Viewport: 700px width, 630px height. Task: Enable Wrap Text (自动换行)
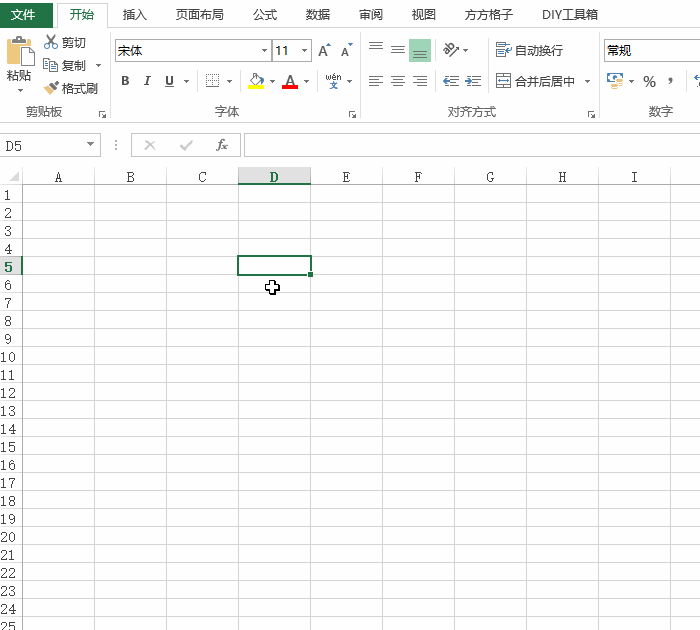pos(529,50)
